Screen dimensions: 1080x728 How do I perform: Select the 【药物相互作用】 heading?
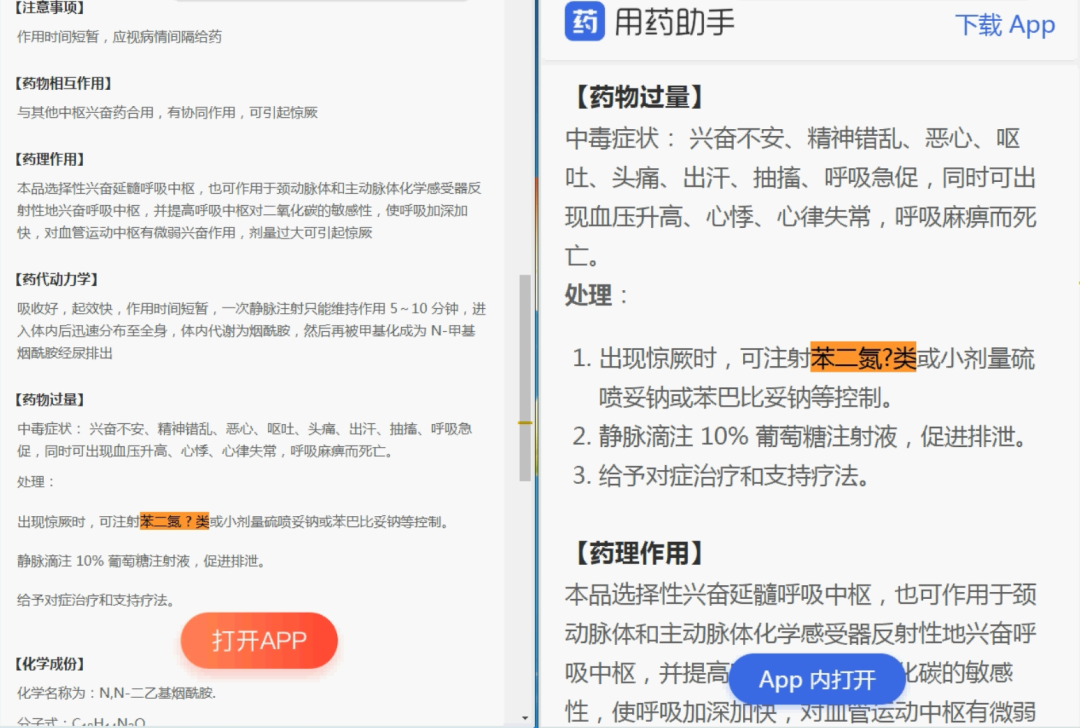pos(64,83)
